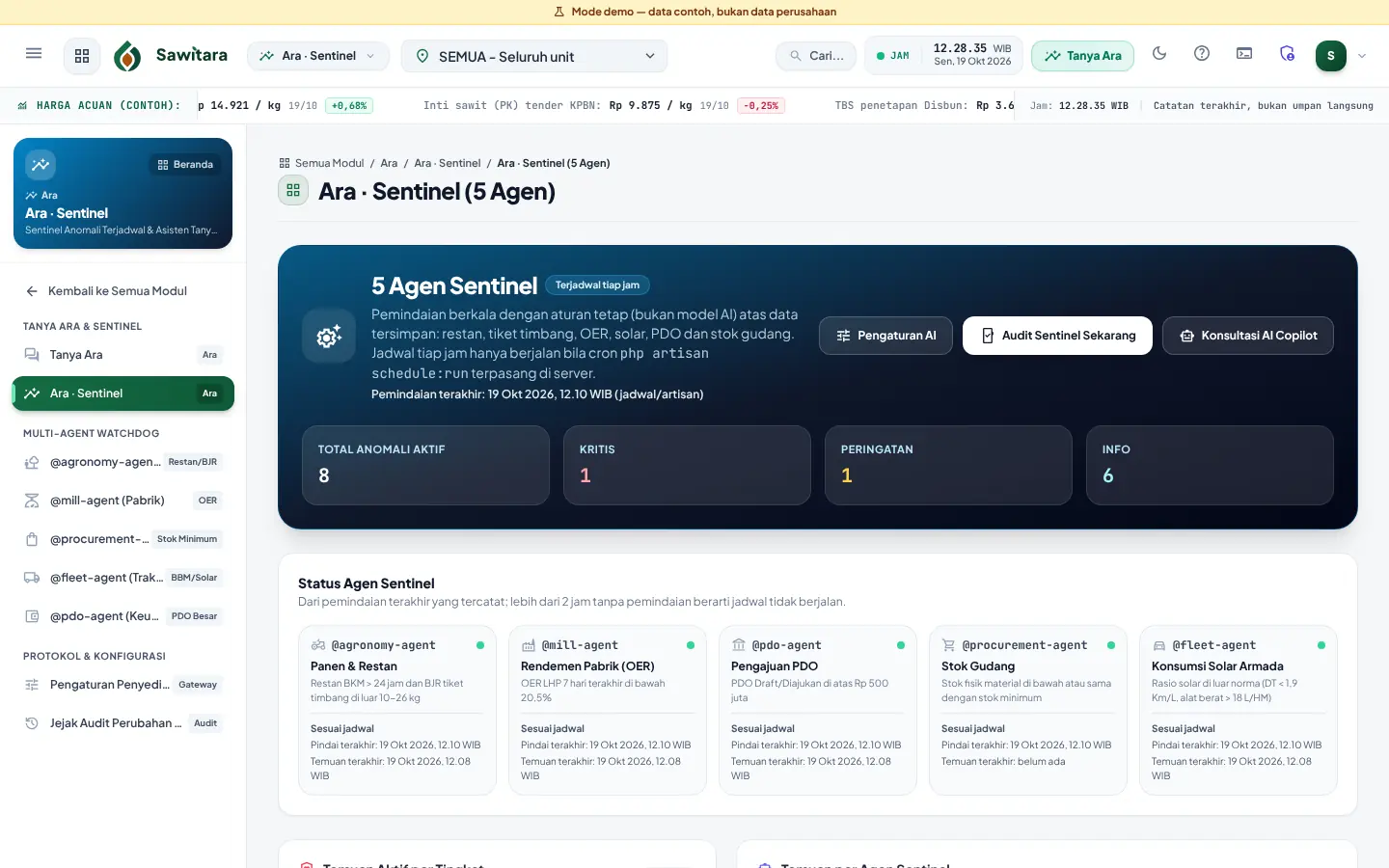Click the history icon beside Jejak Audit

32,723
